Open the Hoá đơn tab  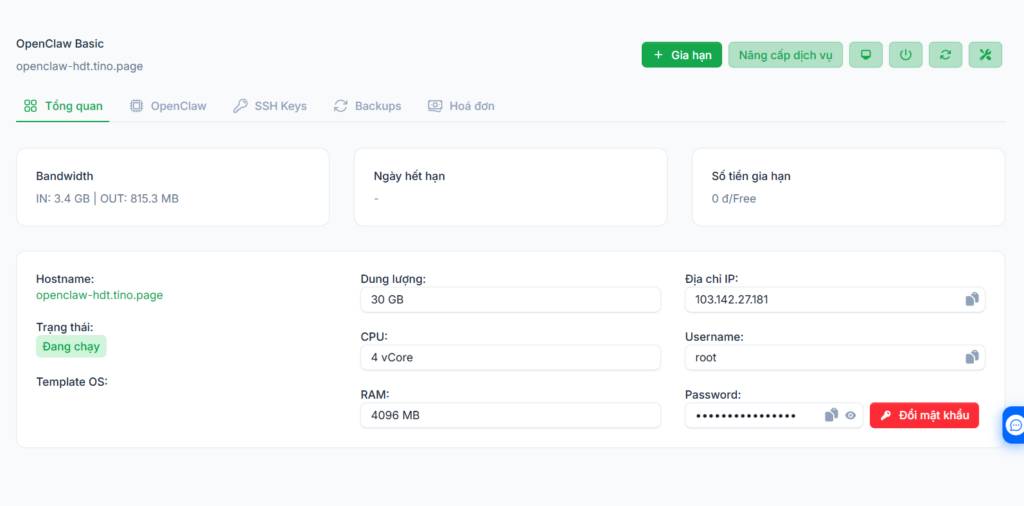(x=461, y=106)
